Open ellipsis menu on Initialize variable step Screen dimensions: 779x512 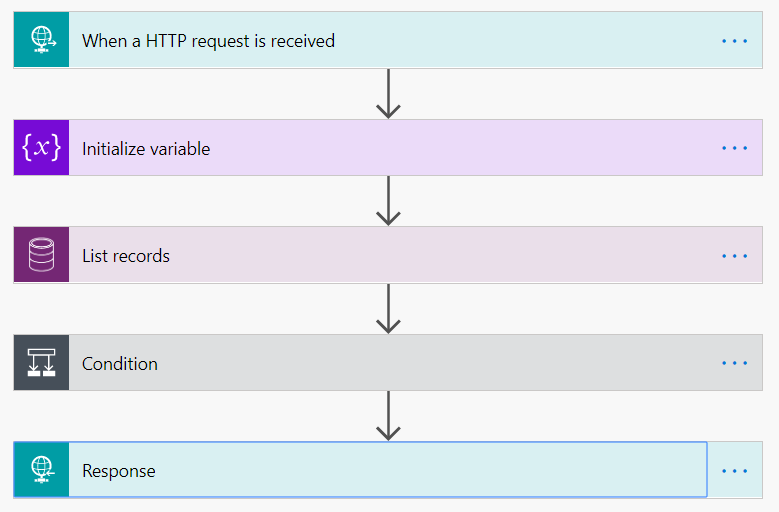734,148
